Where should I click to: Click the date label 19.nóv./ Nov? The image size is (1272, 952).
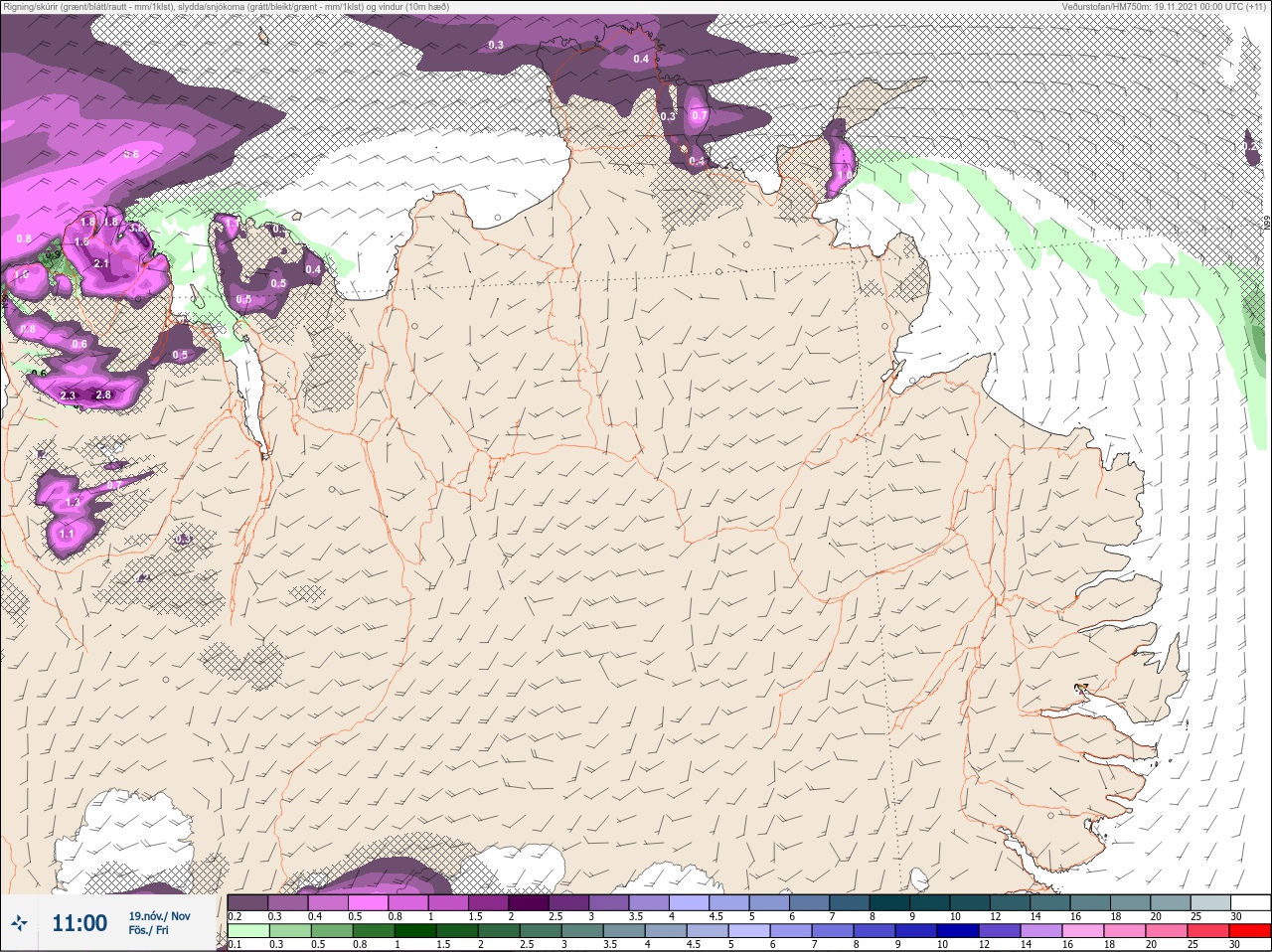point(159,916)
